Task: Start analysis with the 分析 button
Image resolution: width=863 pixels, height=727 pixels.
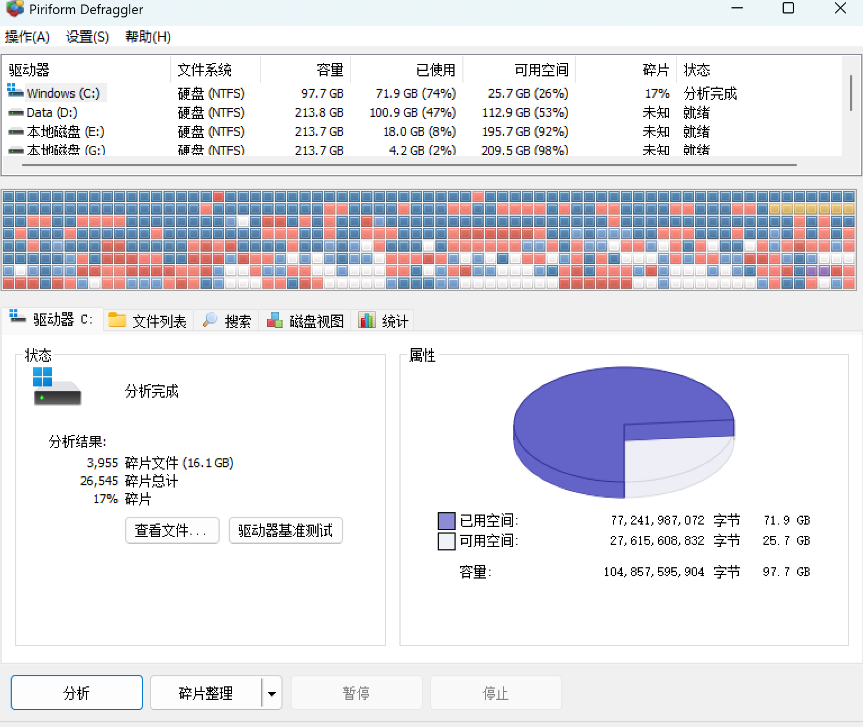Action: click(75, 692)
